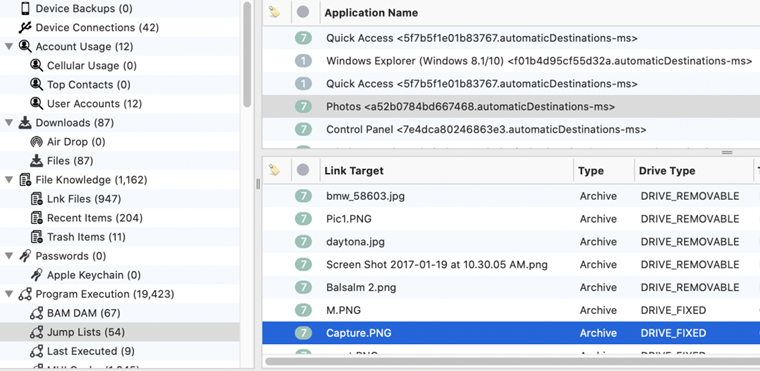This screenshot has width=760, height=371.
Task: Click the Trash Items icon
Action: [x=36, y=237]
